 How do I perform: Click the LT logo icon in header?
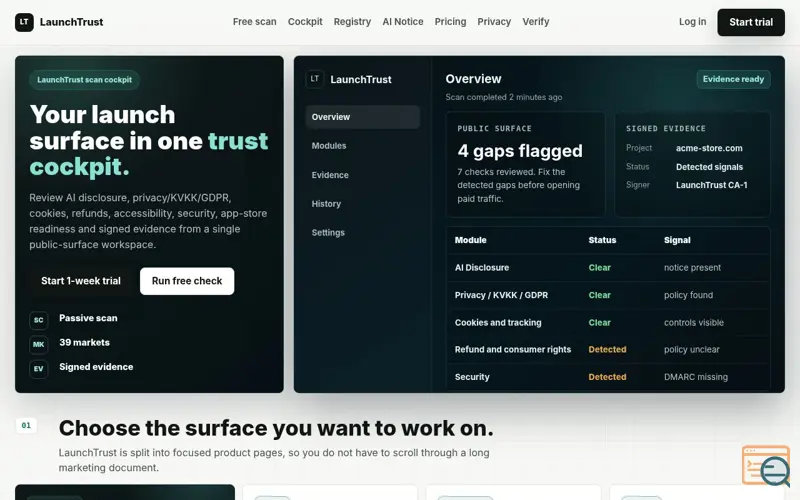coord(24,22)
